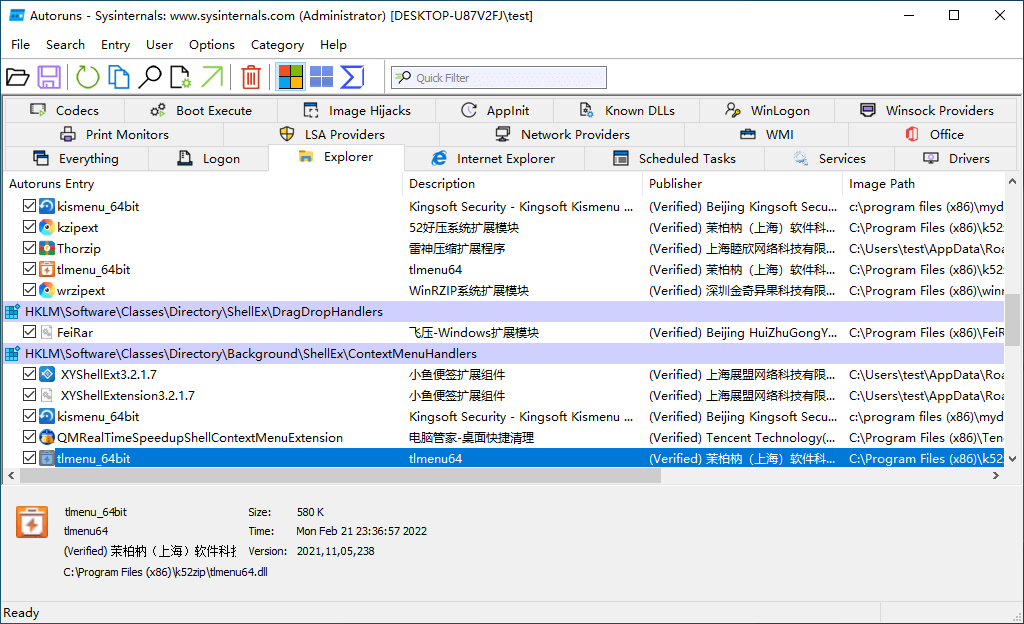Image resolution: width=1024 pixels, height=624 pixels.
Task: Toggle the blue Windows logo filter icon
Action: pyautogui.click(x=321, y=77)
